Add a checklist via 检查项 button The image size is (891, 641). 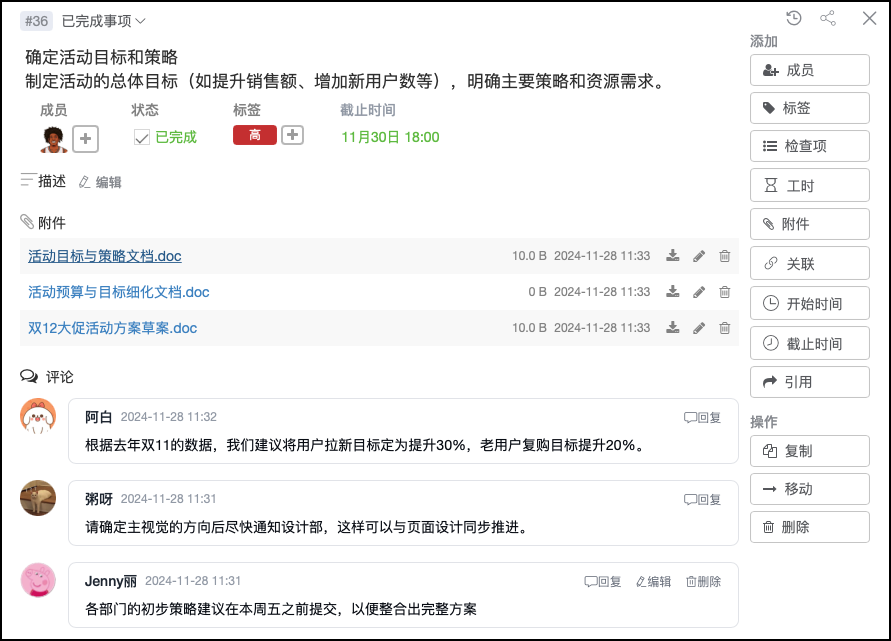point(810,146)
